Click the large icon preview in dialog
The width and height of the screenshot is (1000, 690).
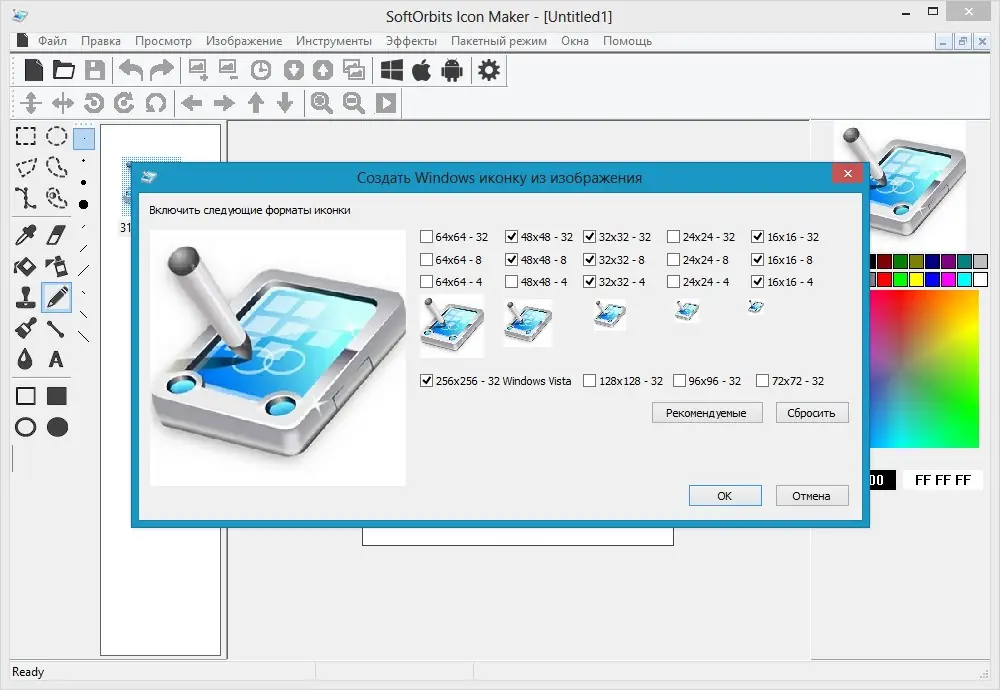[x=277, y=358]
